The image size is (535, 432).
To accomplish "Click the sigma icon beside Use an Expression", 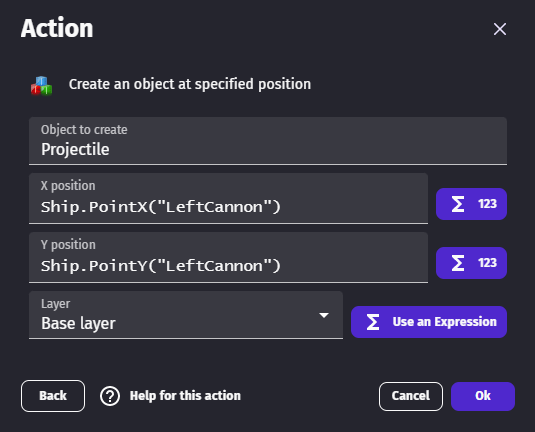I will (x=373, y=322).
